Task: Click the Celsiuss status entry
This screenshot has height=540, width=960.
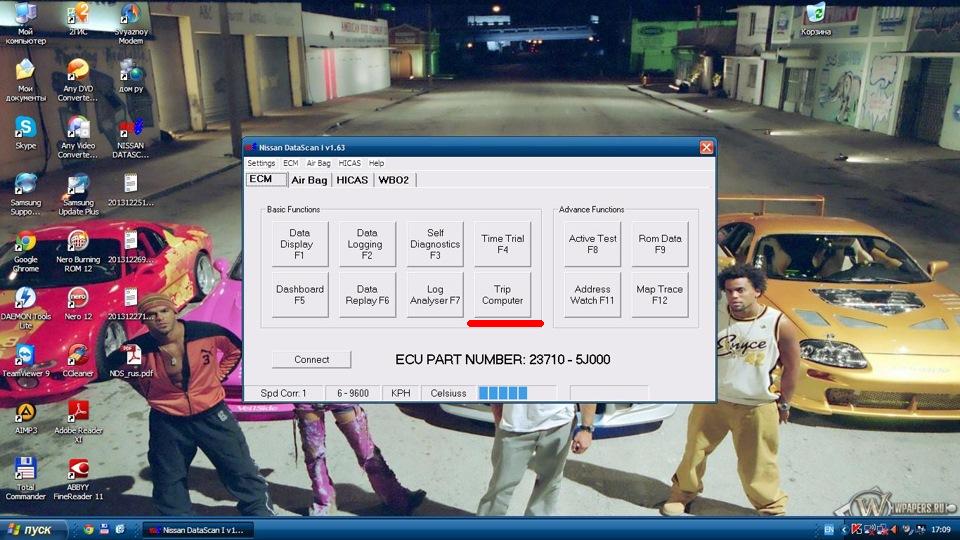Action: 448,393
